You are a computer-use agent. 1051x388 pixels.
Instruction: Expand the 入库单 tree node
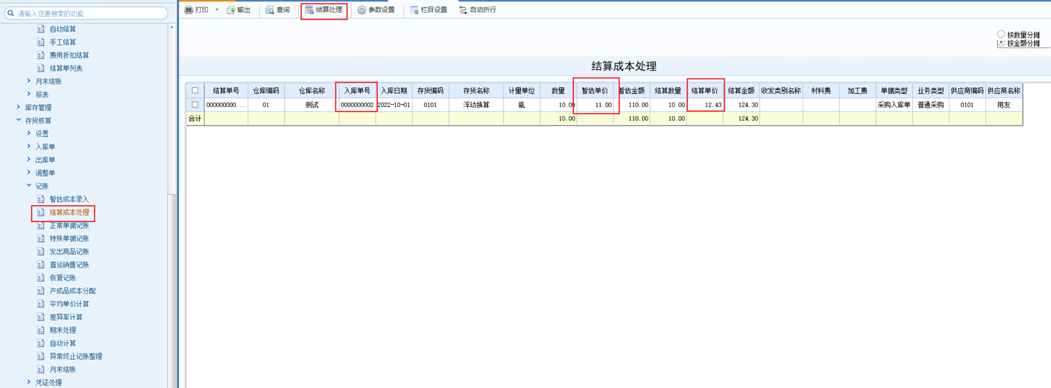29,147
